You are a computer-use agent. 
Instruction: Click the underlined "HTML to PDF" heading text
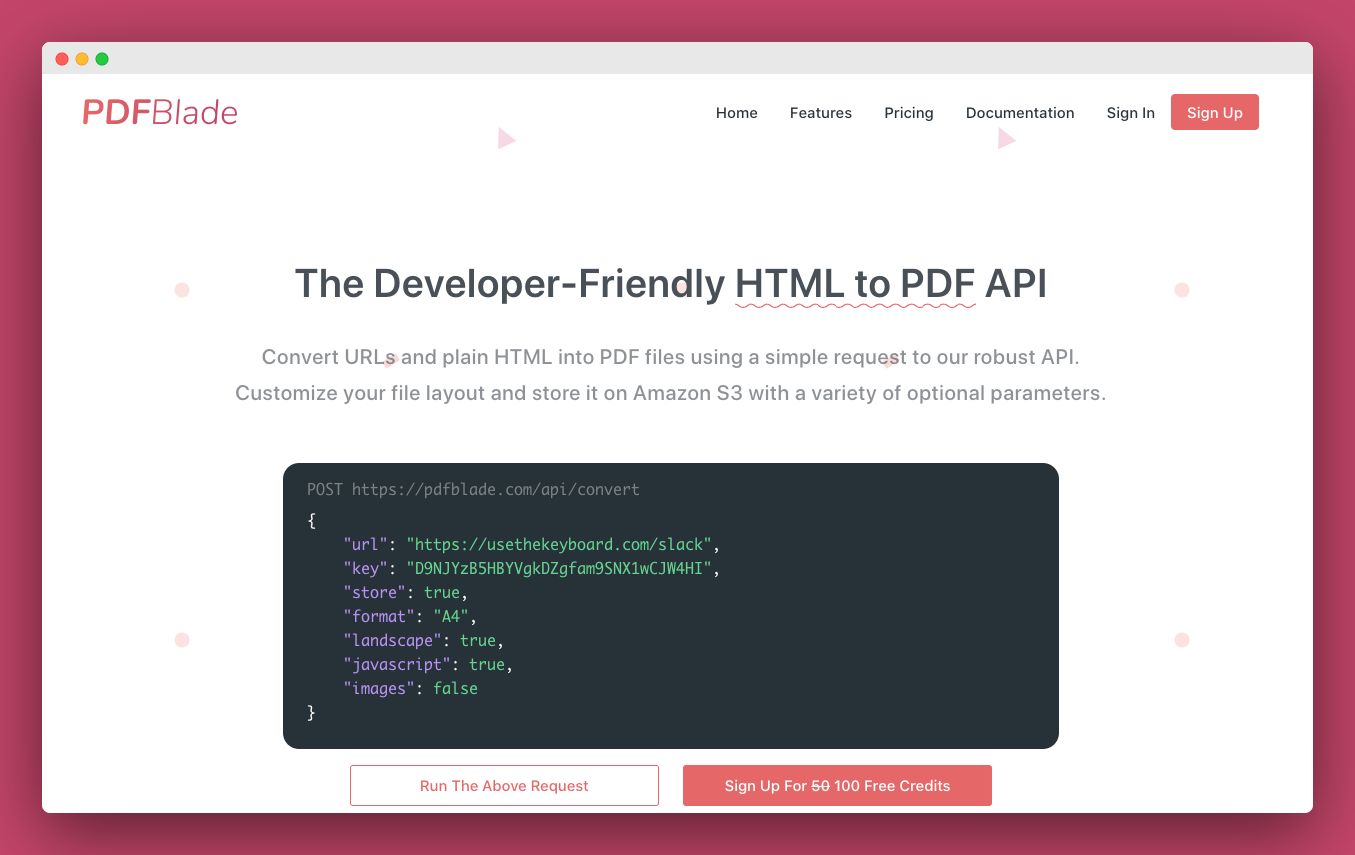pos(854,285)
